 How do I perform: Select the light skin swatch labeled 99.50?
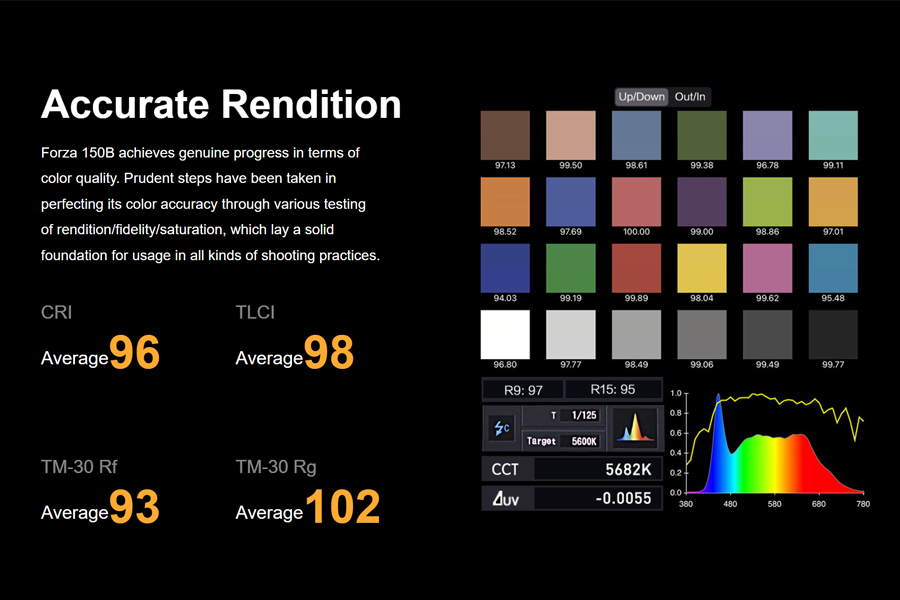pos(571,135)
